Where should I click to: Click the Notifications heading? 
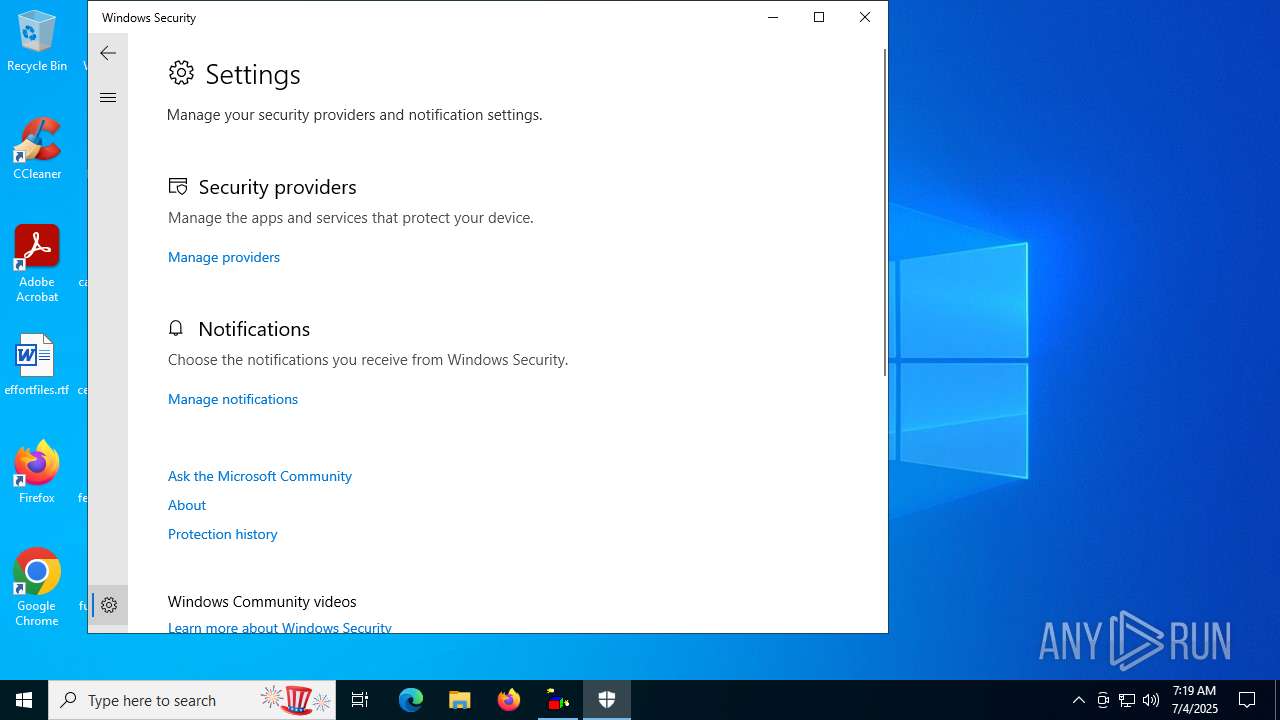click(254, 329)
